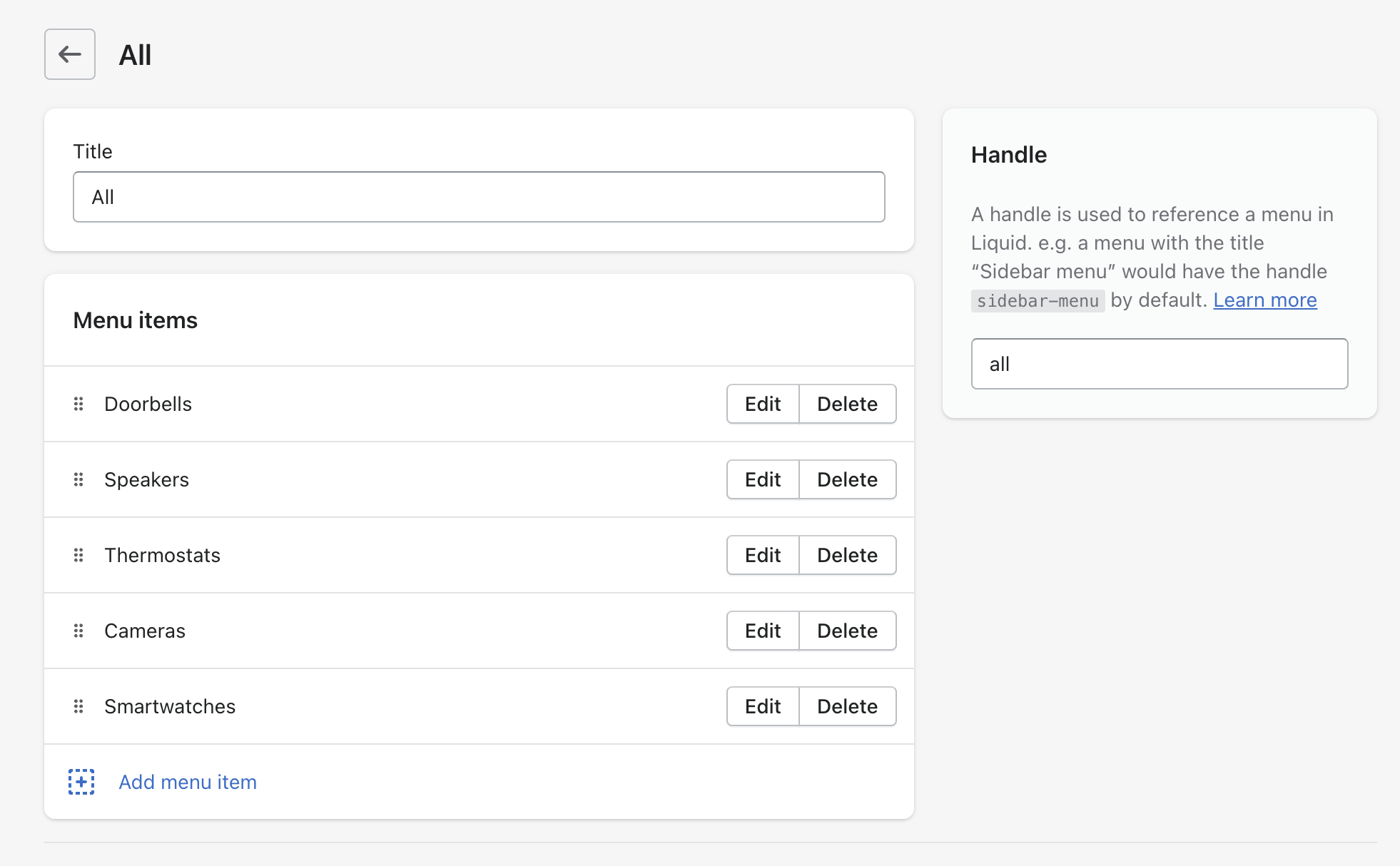Edit the Doorbells menu item
The height and width of the screenshot is (866, 1400).
763,404
